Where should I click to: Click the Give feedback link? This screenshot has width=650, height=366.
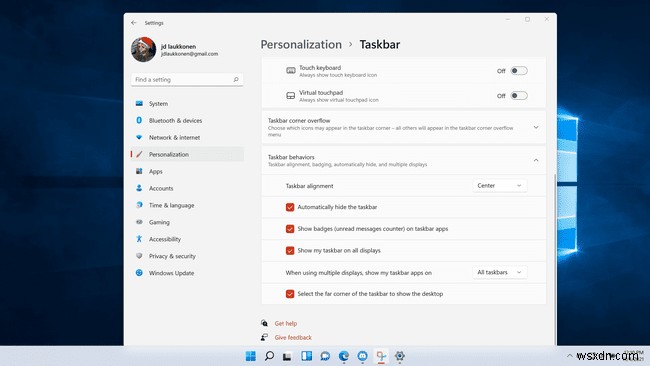point(293,337)
